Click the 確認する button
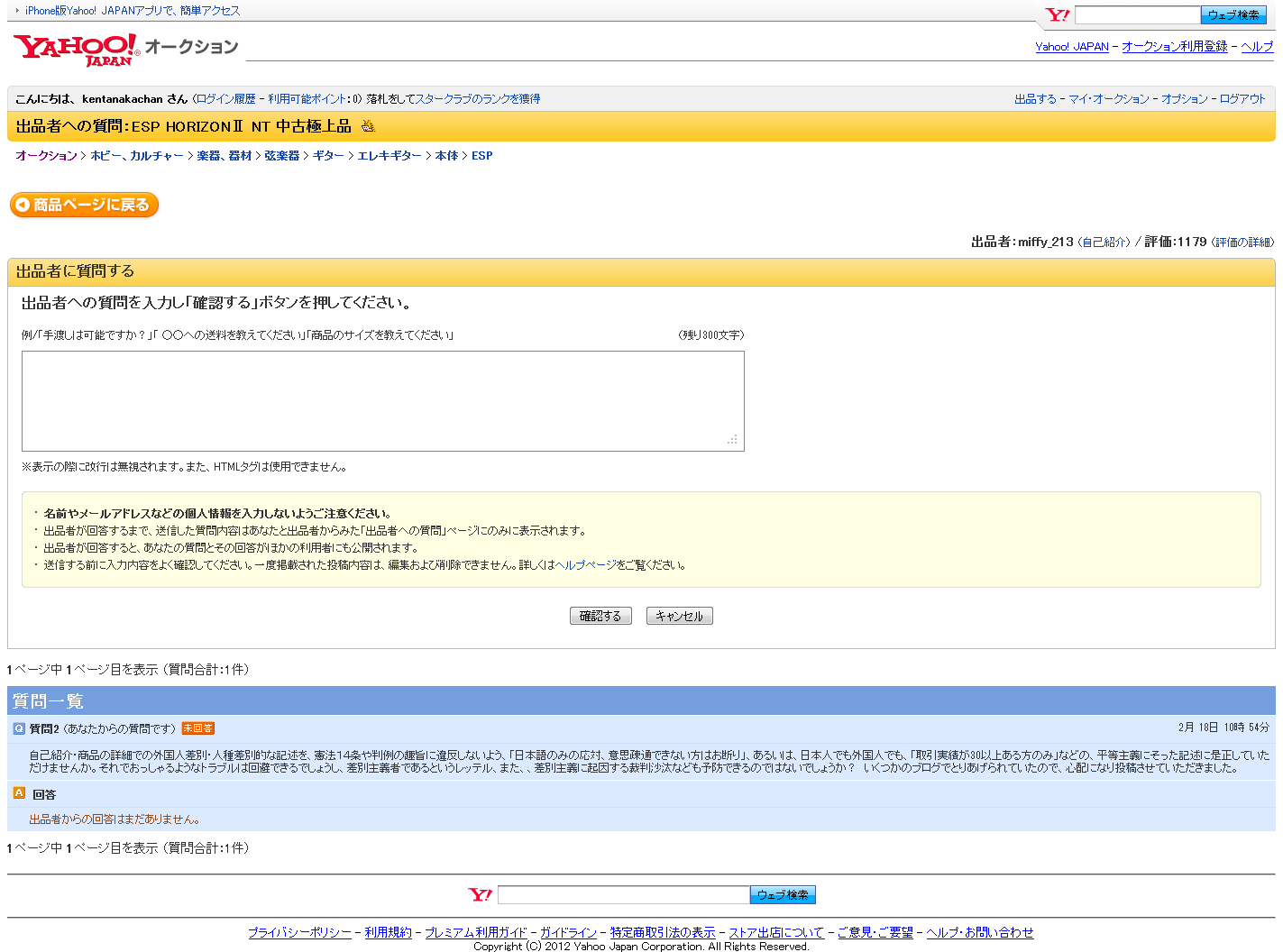This screenshot has height=952, width=1283. pyautogui.click(x=600, y=616)
